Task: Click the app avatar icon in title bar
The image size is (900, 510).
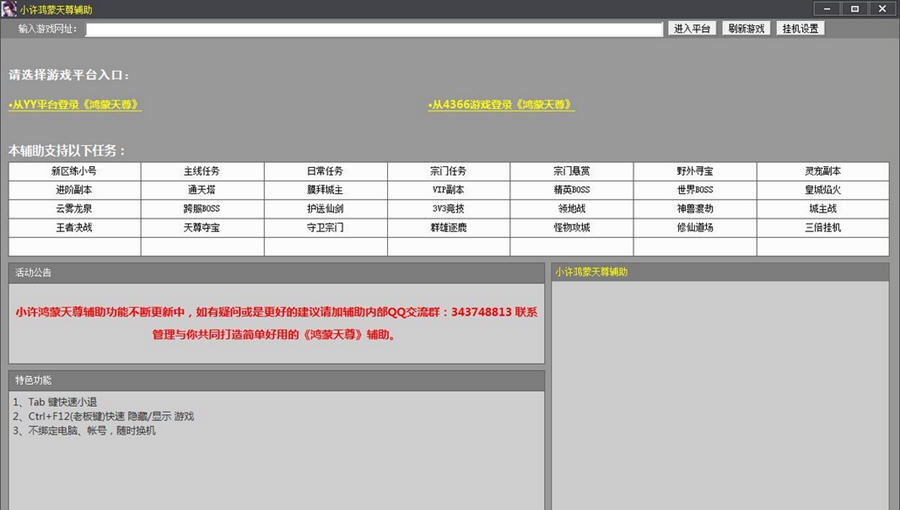Action: tap(9, 9)
